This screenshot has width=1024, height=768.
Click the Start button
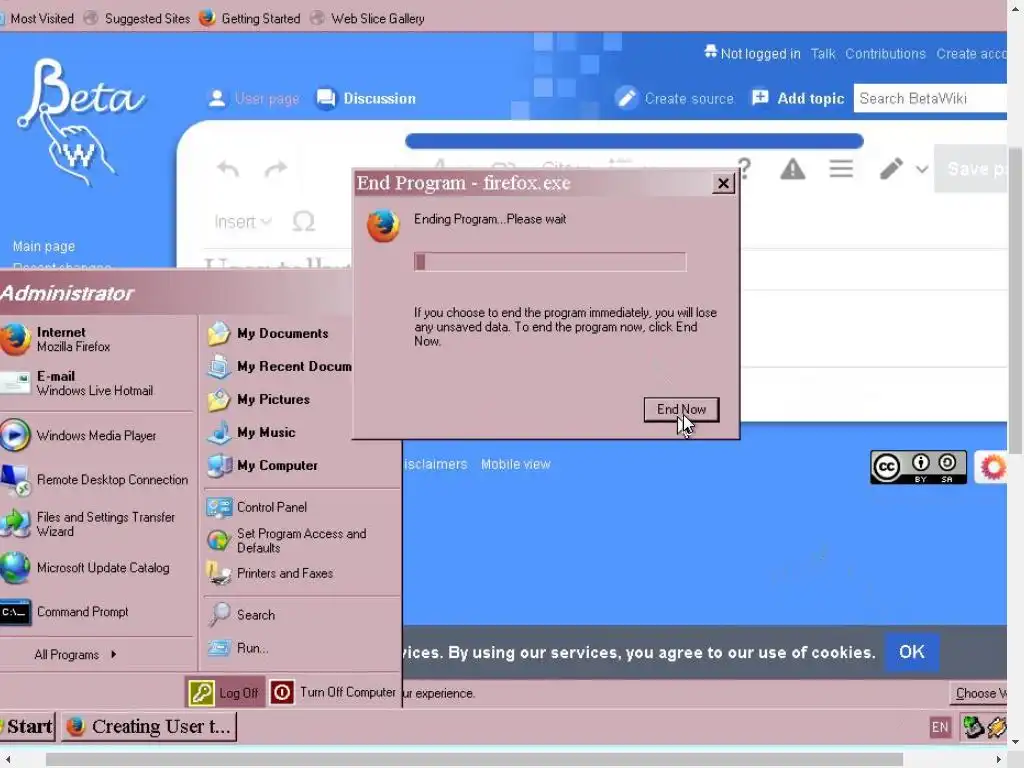[27, 727]
